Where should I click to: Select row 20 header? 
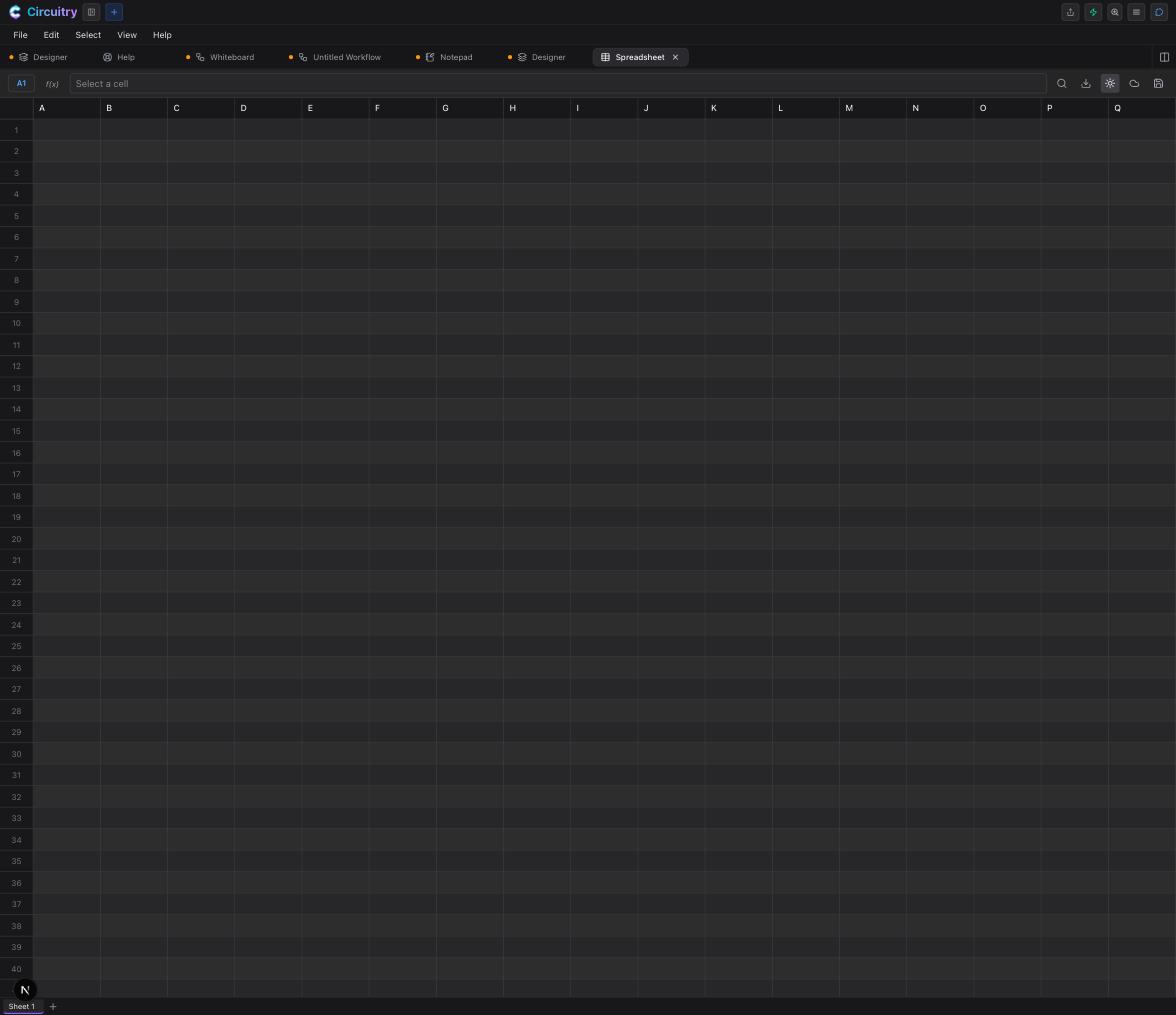16,539
